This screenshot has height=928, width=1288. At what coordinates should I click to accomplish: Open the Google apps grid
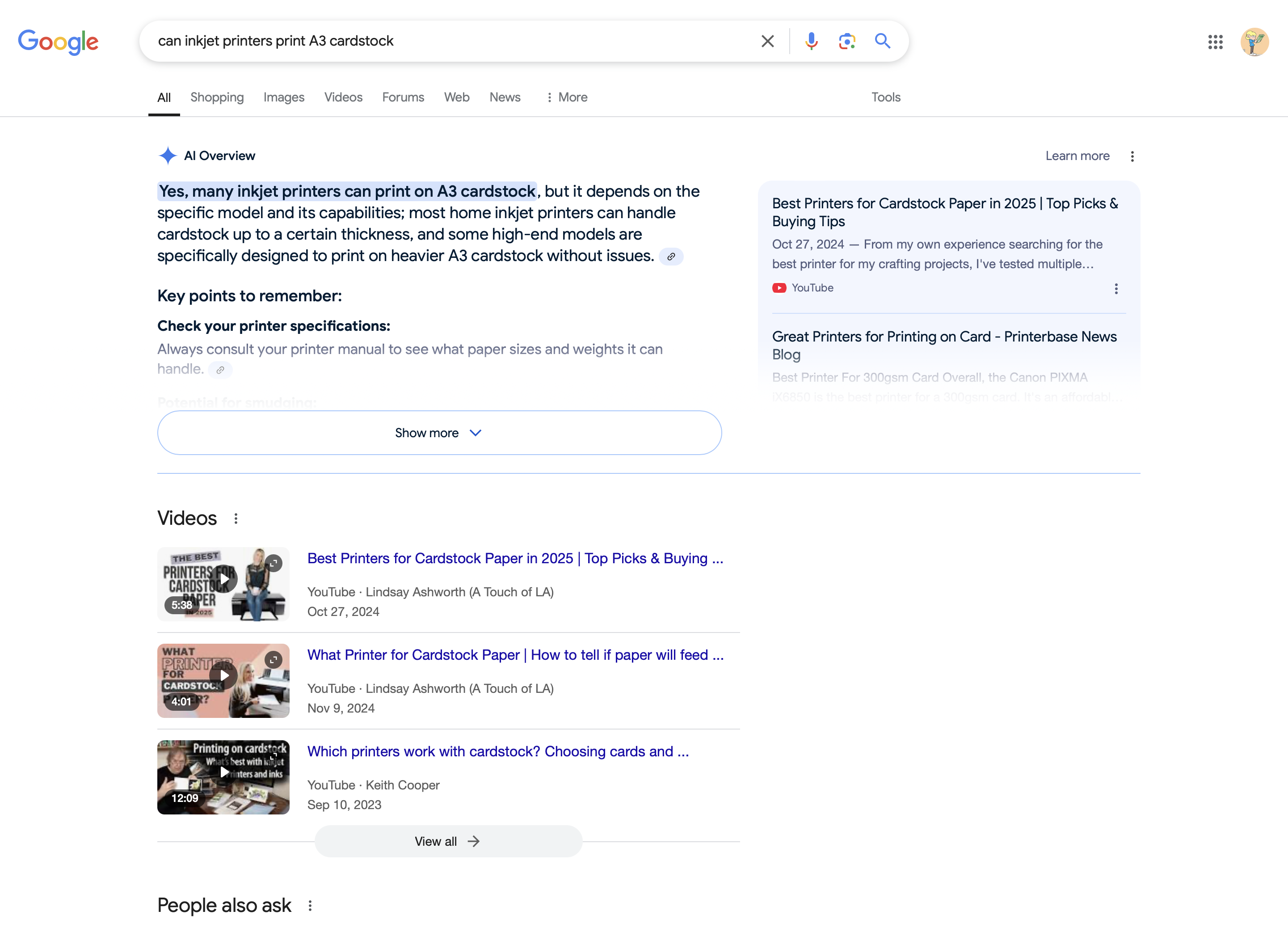click(x=1215, y=42)
